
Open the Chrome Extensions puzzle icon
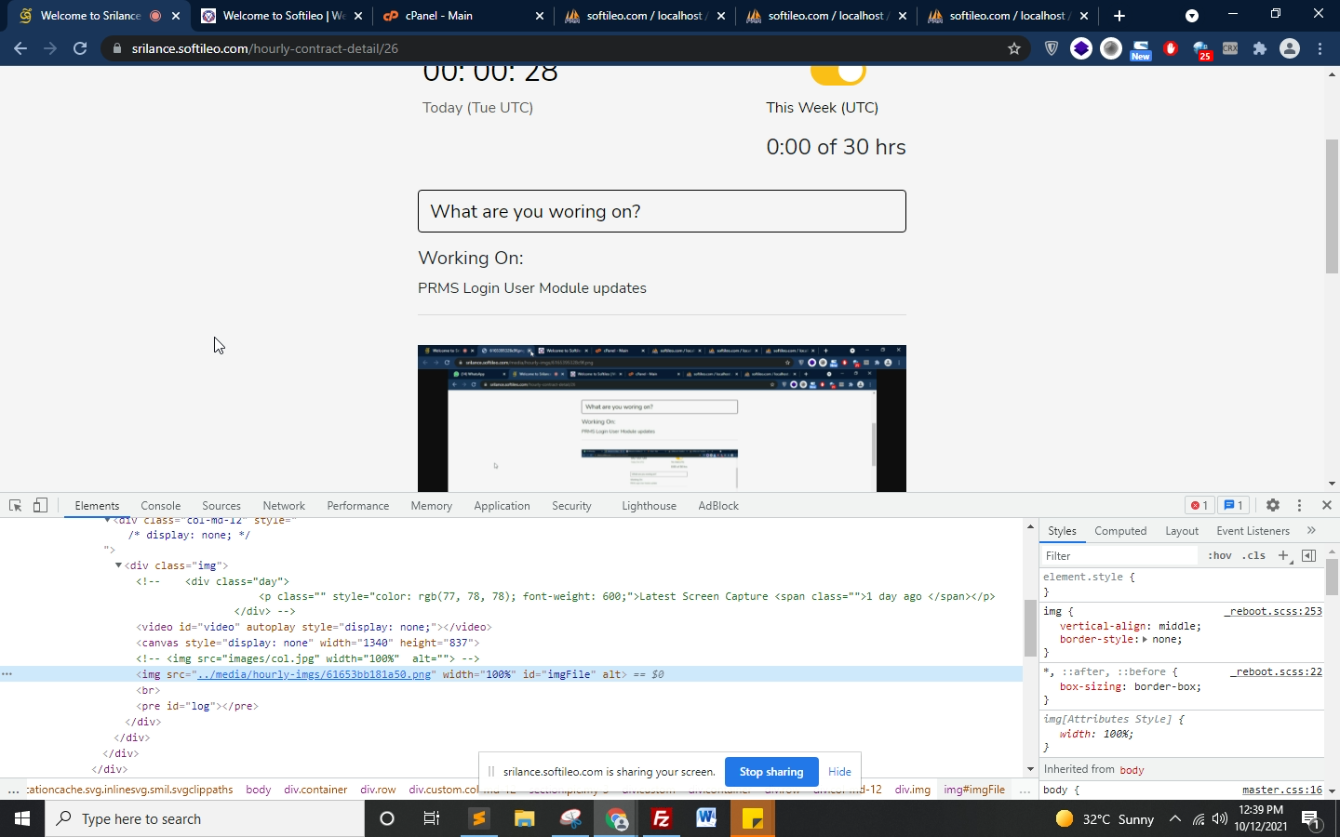1259,48
